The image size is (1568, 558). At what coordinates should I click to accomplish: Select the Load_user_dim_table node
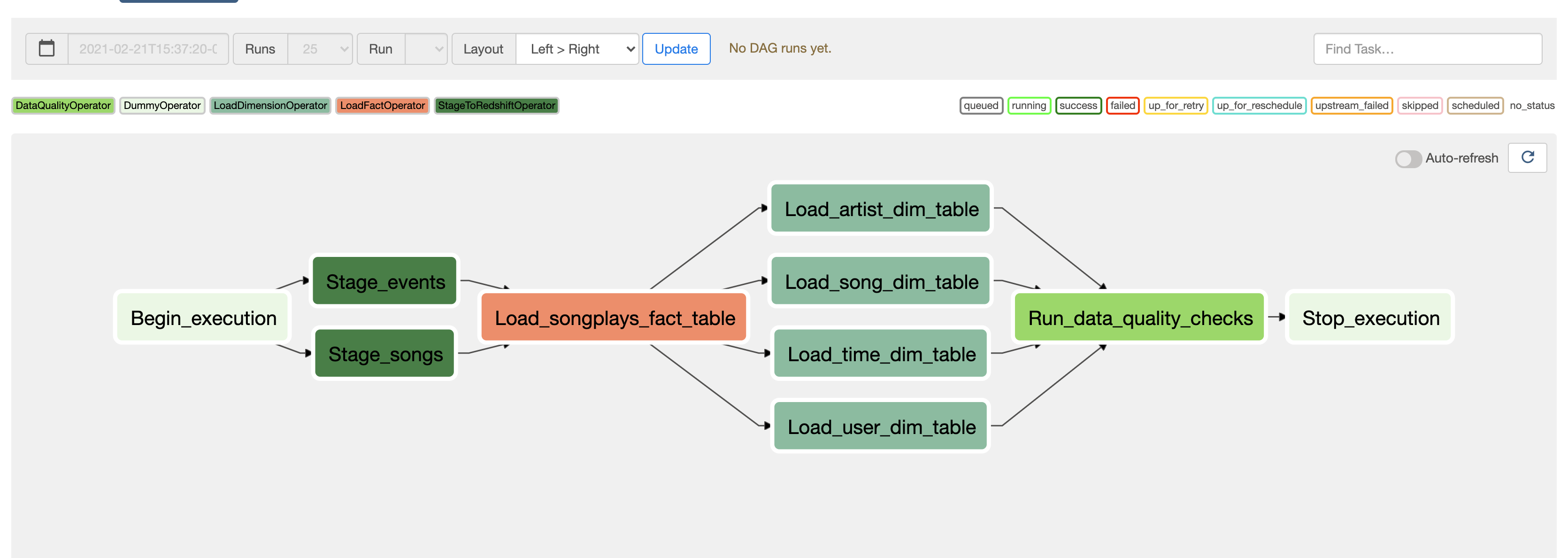(881, 426)
